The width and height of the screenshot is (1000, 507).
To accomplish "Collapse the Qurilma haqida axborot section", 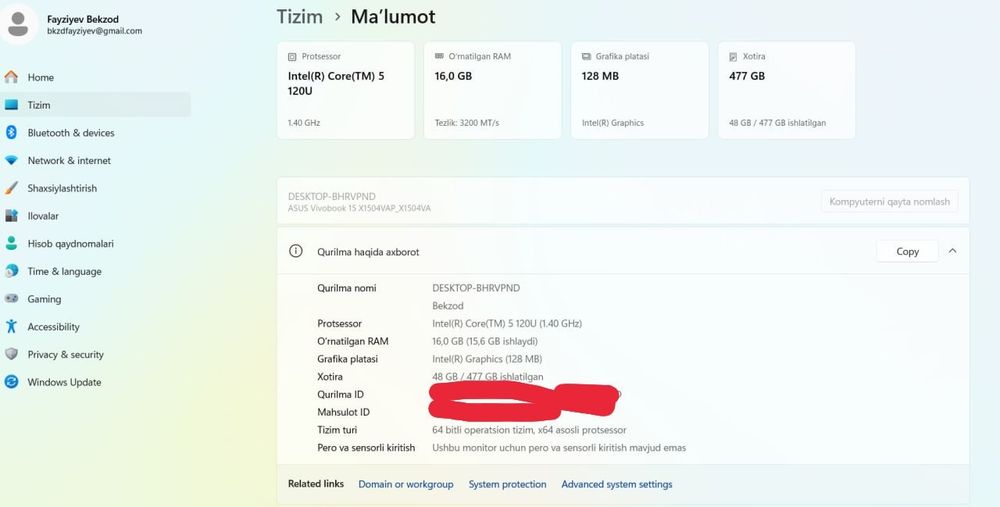I will point(952,251).
